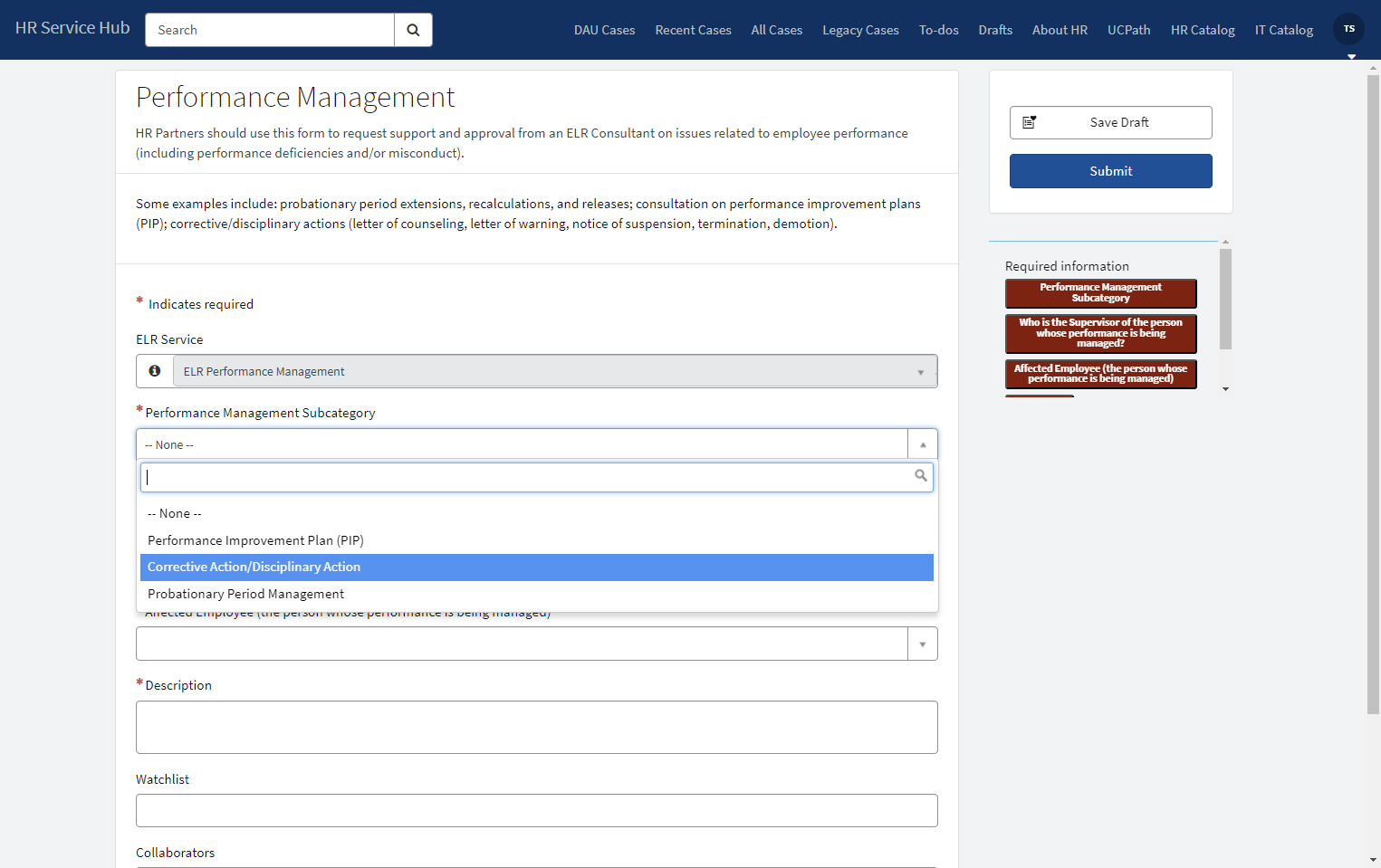This screenshot has height=868, width=1381.
Task: Focus the header Search input field
Action: click(x=270, y=30)
